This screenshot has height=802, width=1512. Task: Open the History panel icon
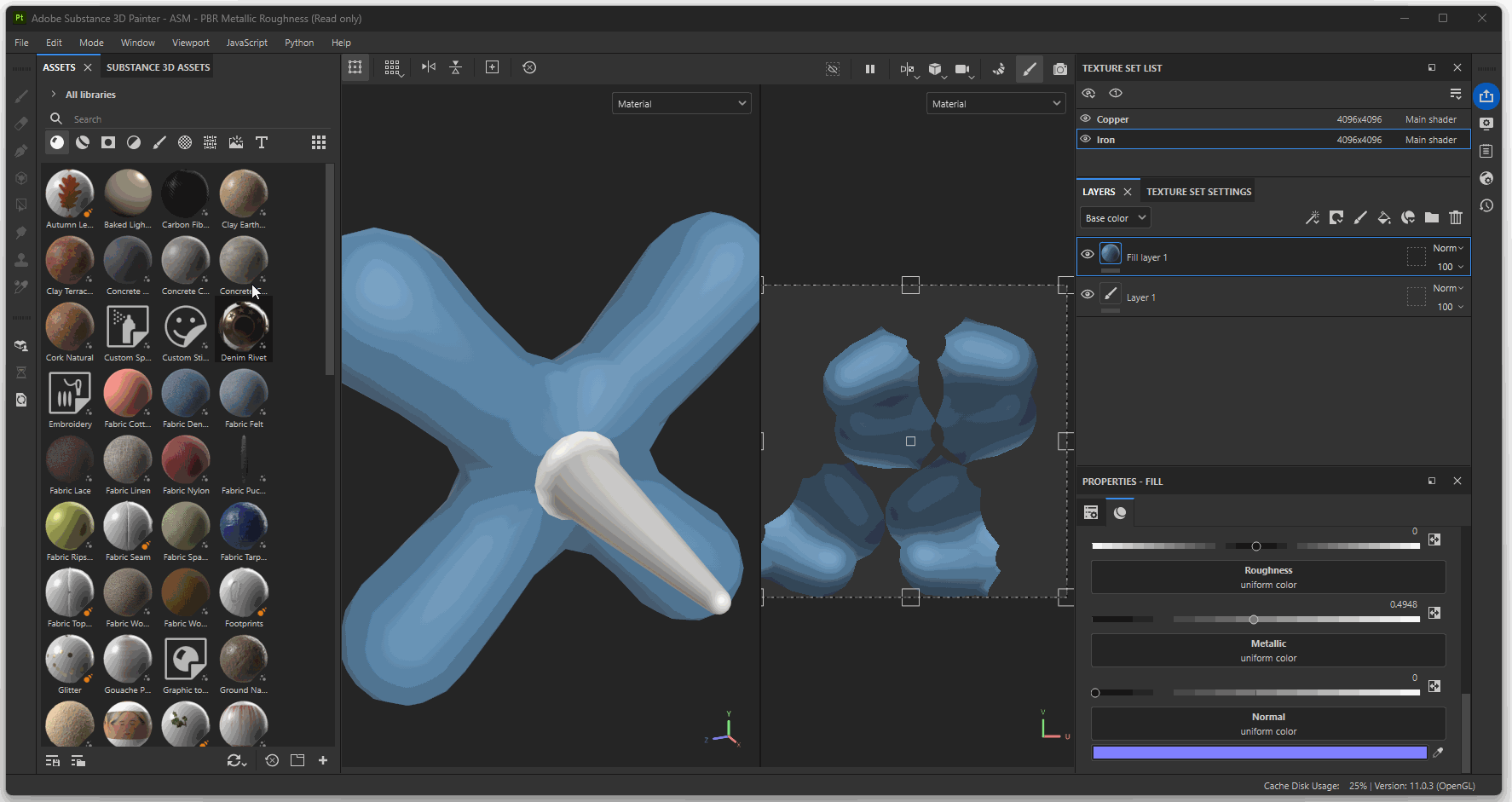(1486, 205)
